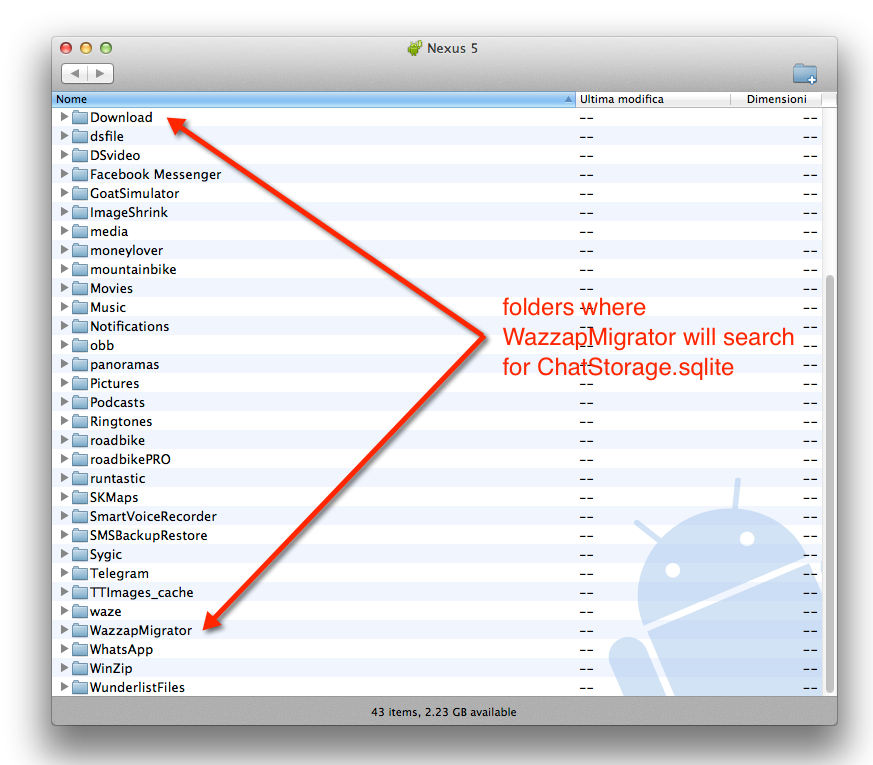
Task: Create a new folder with the toolbar icon
Action: point(805,73)
